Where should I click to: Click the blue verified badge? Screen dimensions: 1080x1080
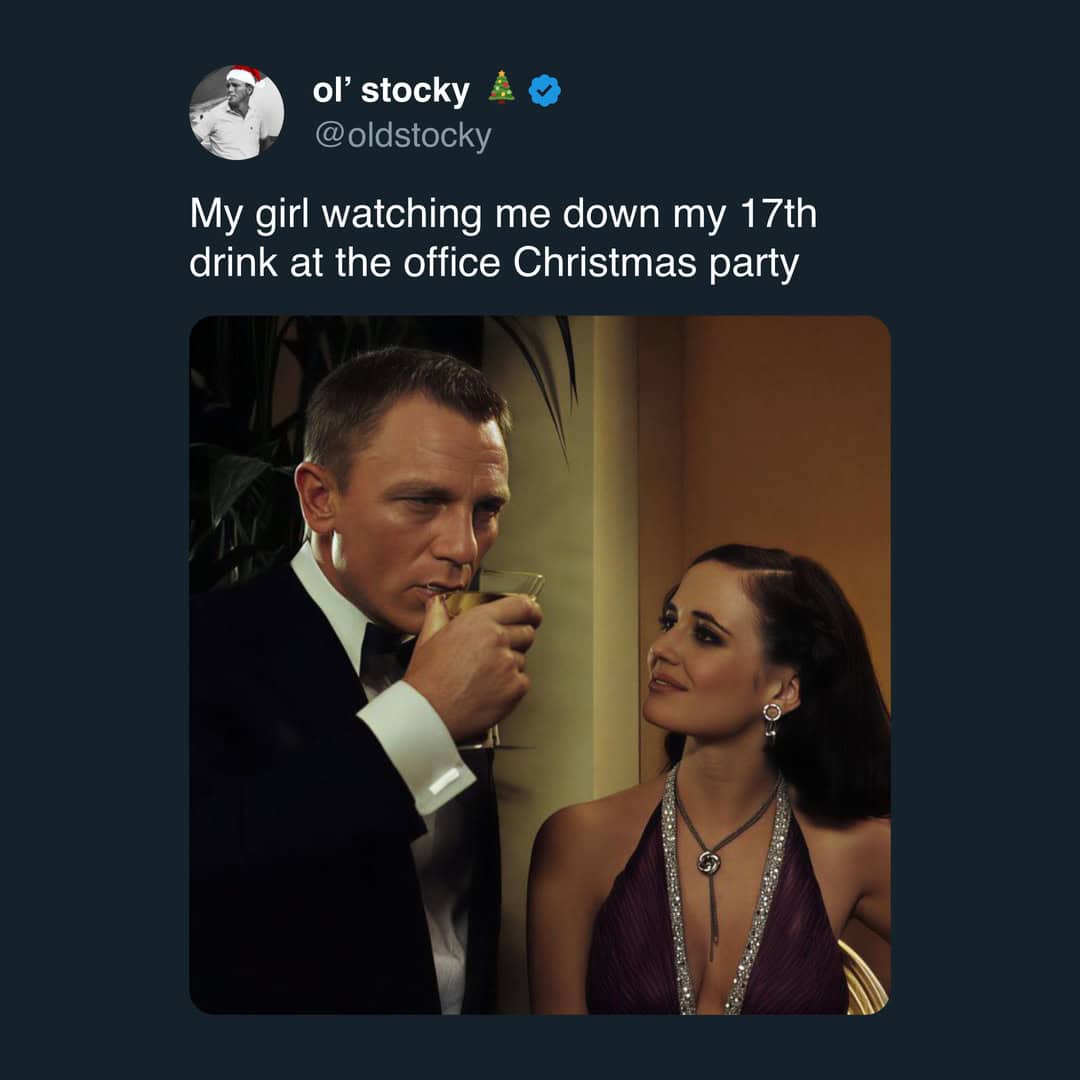[x=544, y=91]
